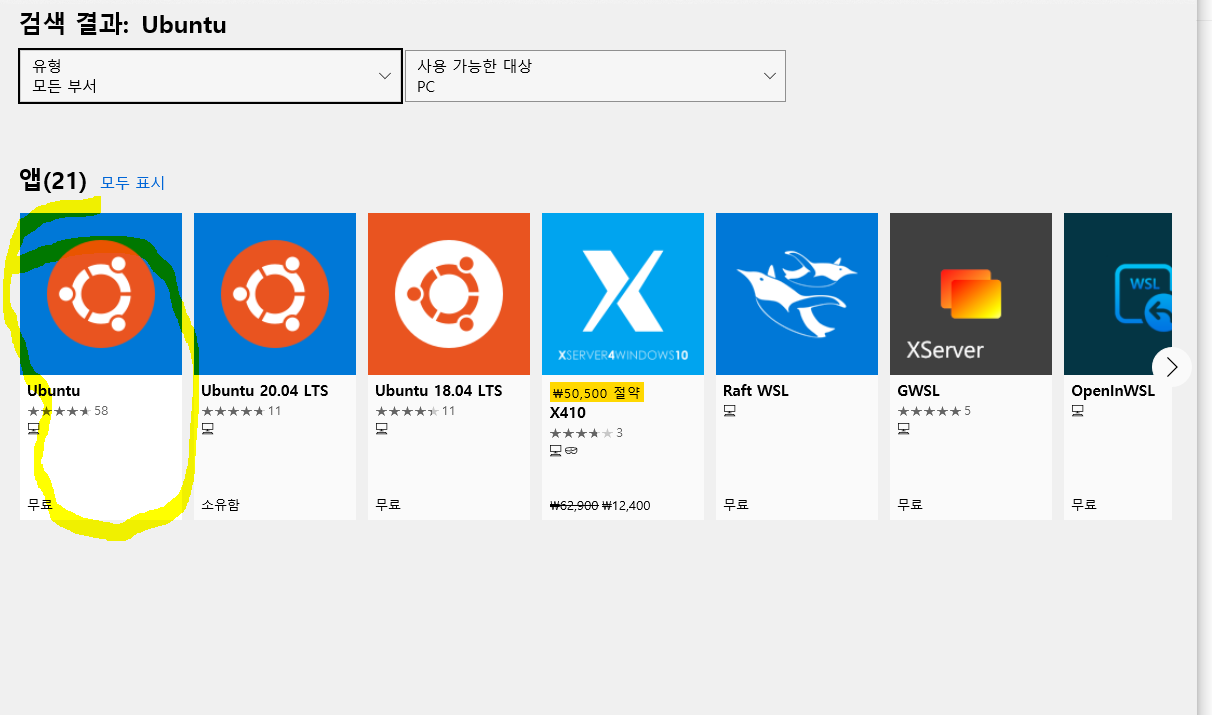The height and width of the screenshot is (715, 1212).
Task: Click the ₩50,500 절약 discount badge
Action: [596, 393]
